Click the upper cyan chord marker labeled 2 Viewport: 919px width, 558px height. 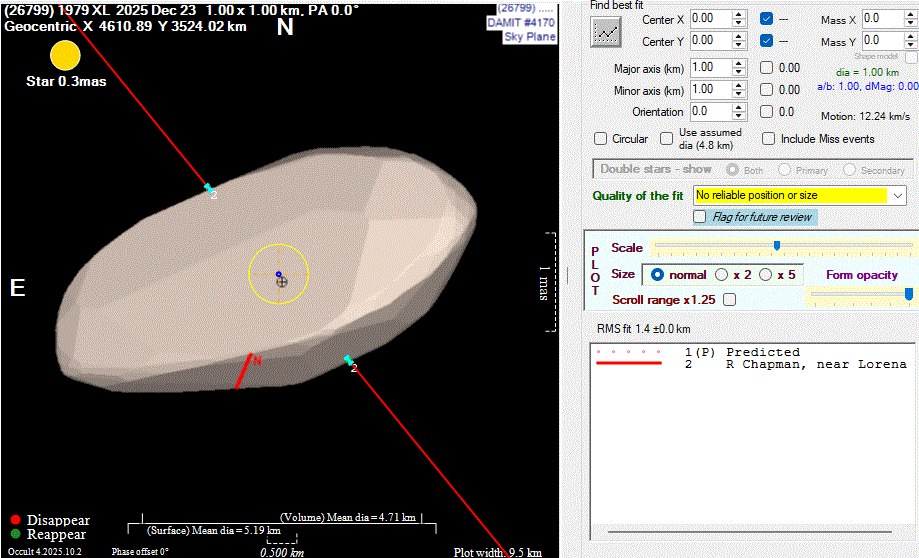[208, 188]
